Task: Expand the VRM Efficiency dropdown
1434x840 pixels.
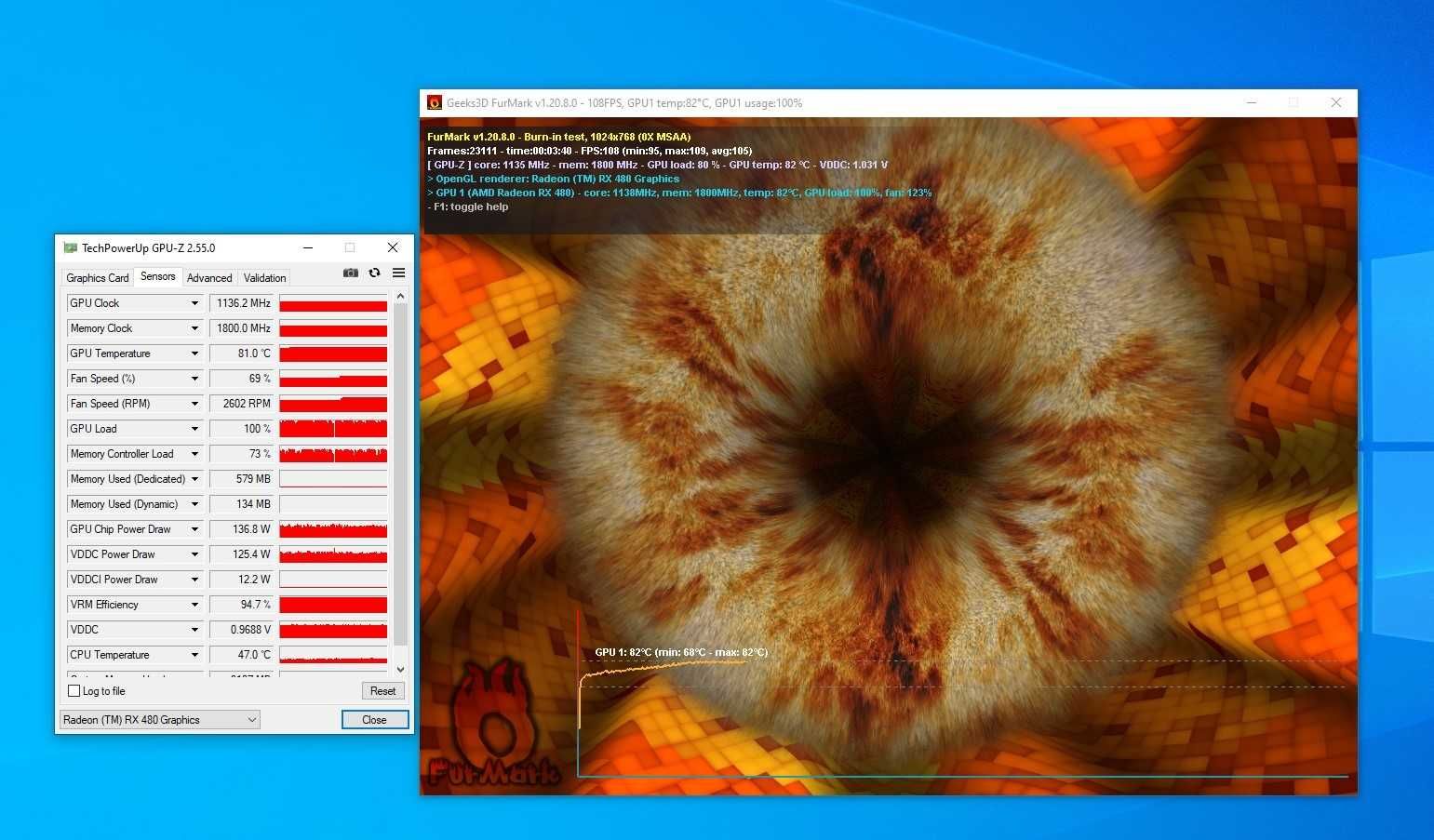Action: [x=194, y=605]
